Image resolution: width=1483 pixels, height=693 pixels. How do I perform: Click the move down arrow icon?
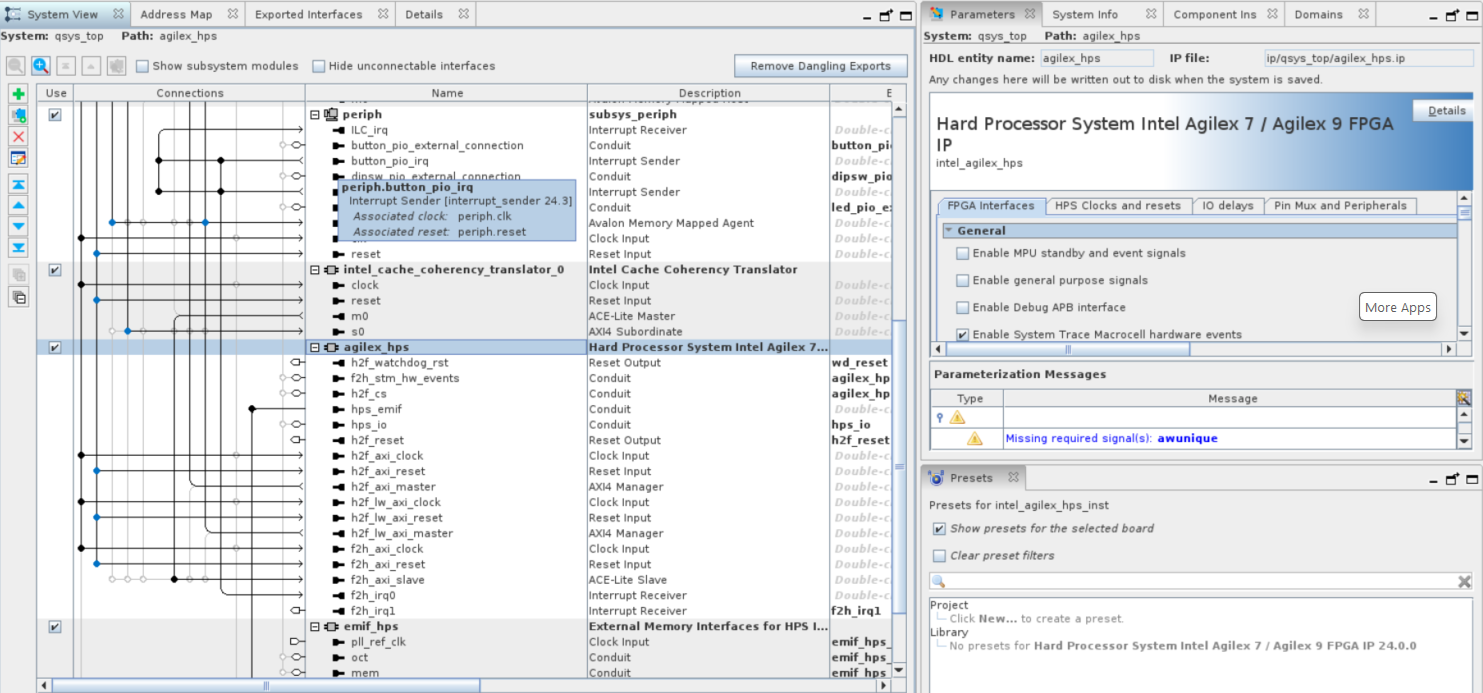click(x=18, y=226)
